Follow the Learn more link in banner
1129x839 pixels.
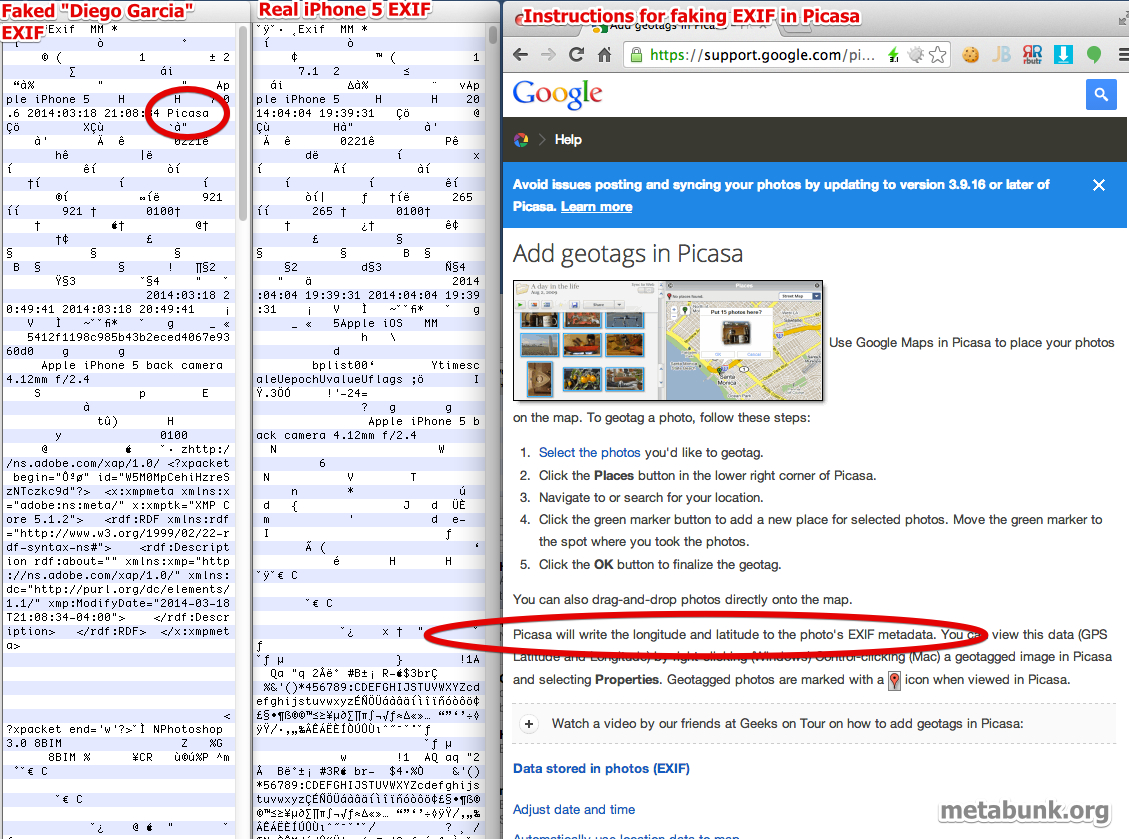pos(596,207)
